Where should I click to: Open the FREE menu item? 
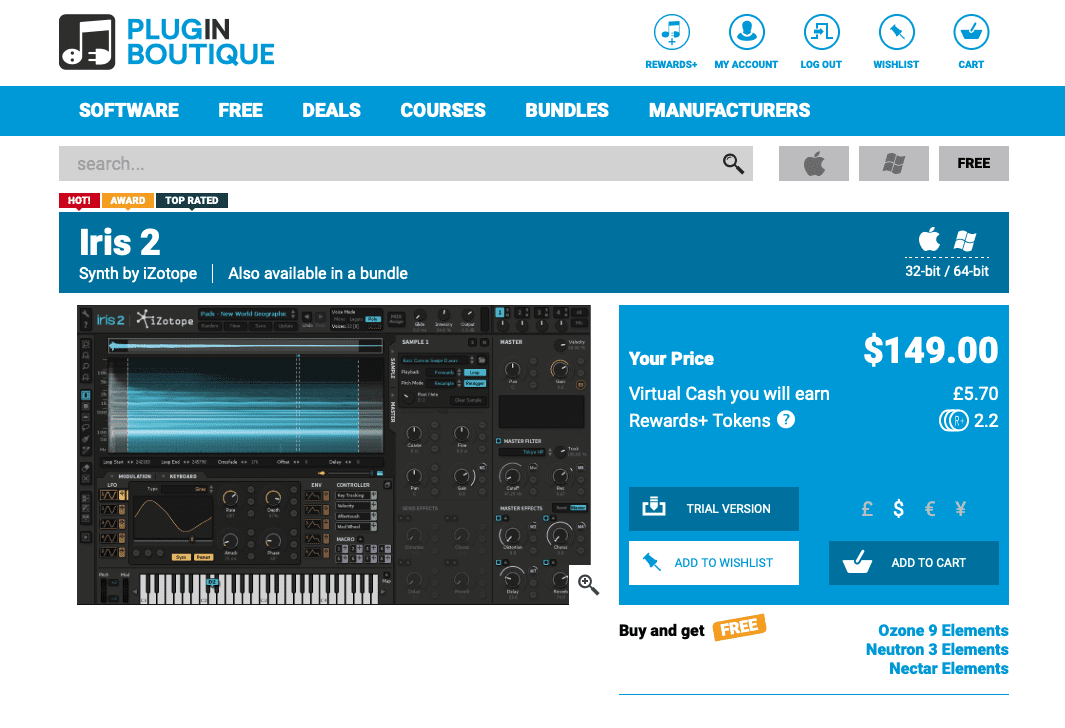tap(240, 111)
